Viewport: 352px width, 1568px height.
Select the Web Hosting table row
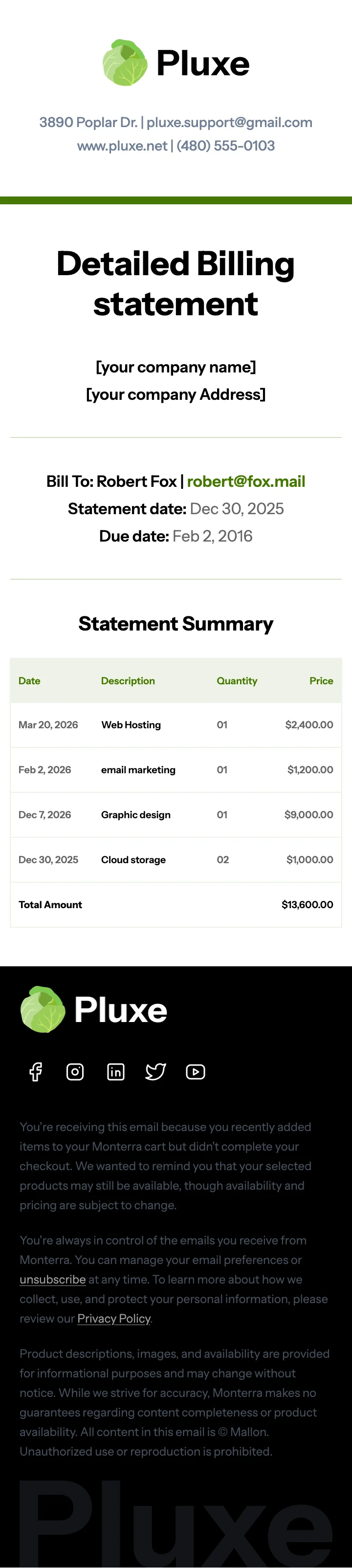point(176,725)
